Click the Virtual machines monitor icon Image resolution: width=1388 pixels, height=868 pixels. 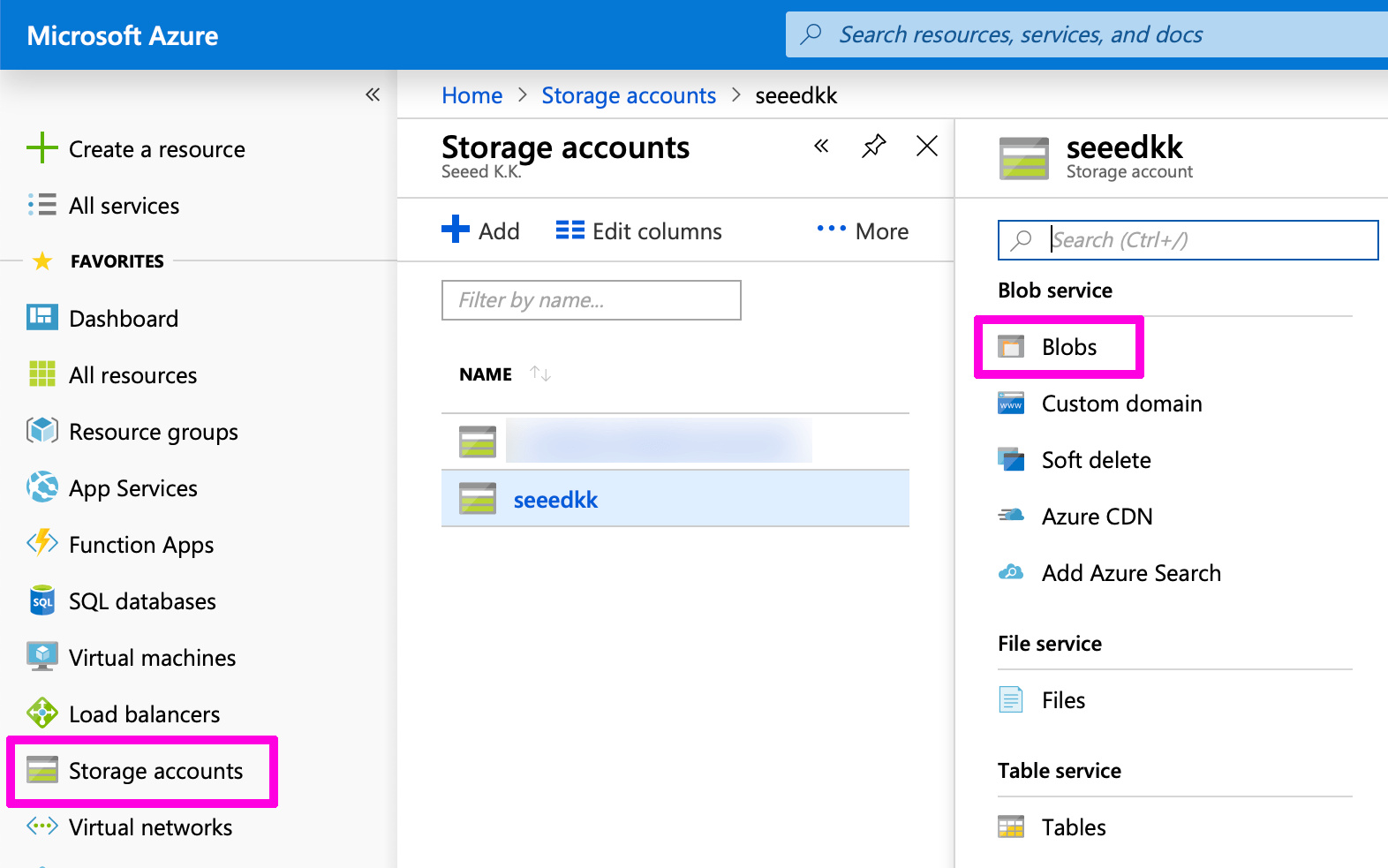coord(41,657)
